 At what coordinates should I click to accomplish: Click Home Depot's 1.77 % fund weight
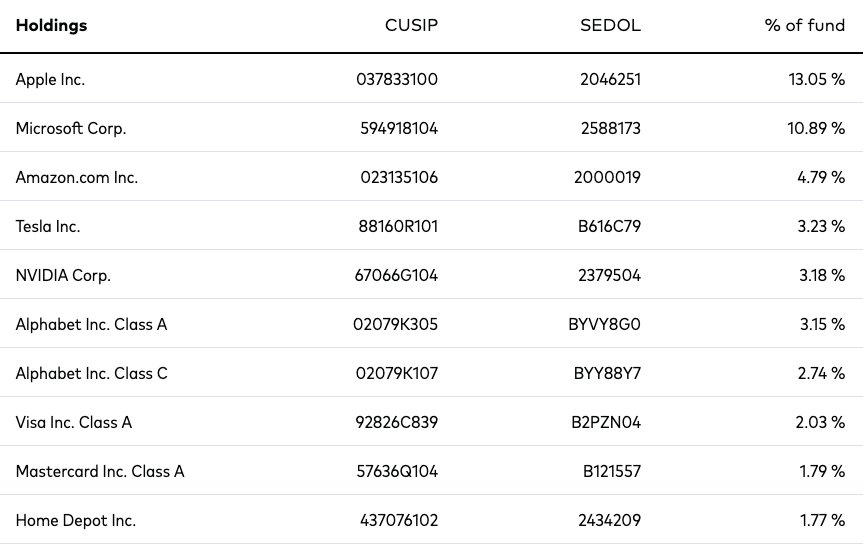pyautogui.click(x=822, y=520)
